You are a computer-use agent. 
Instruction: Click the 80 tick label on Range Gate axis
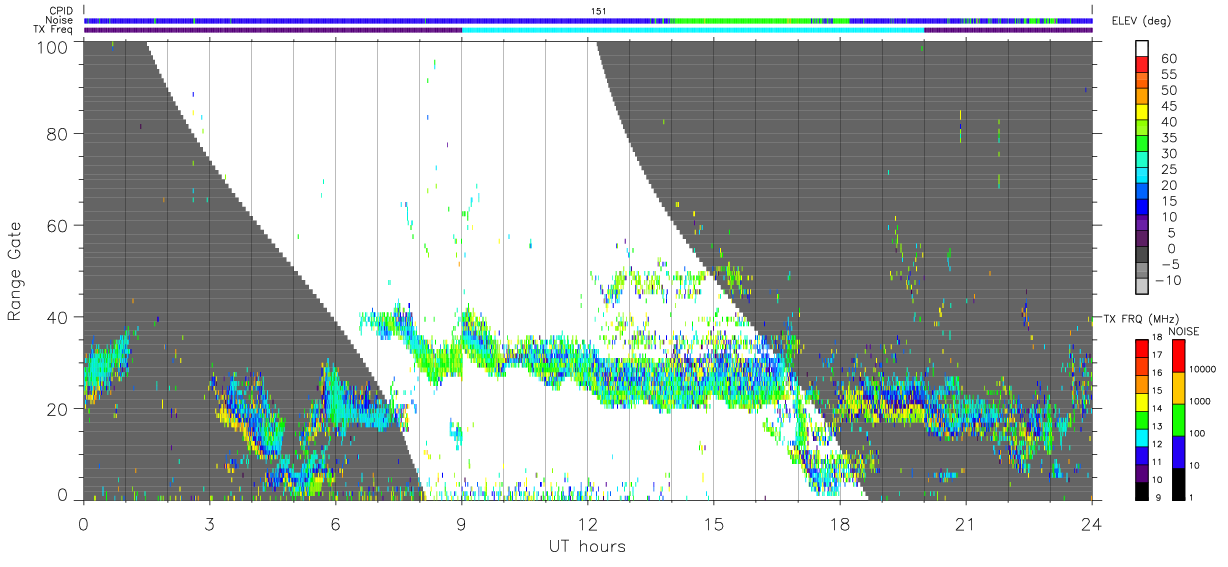58,134
